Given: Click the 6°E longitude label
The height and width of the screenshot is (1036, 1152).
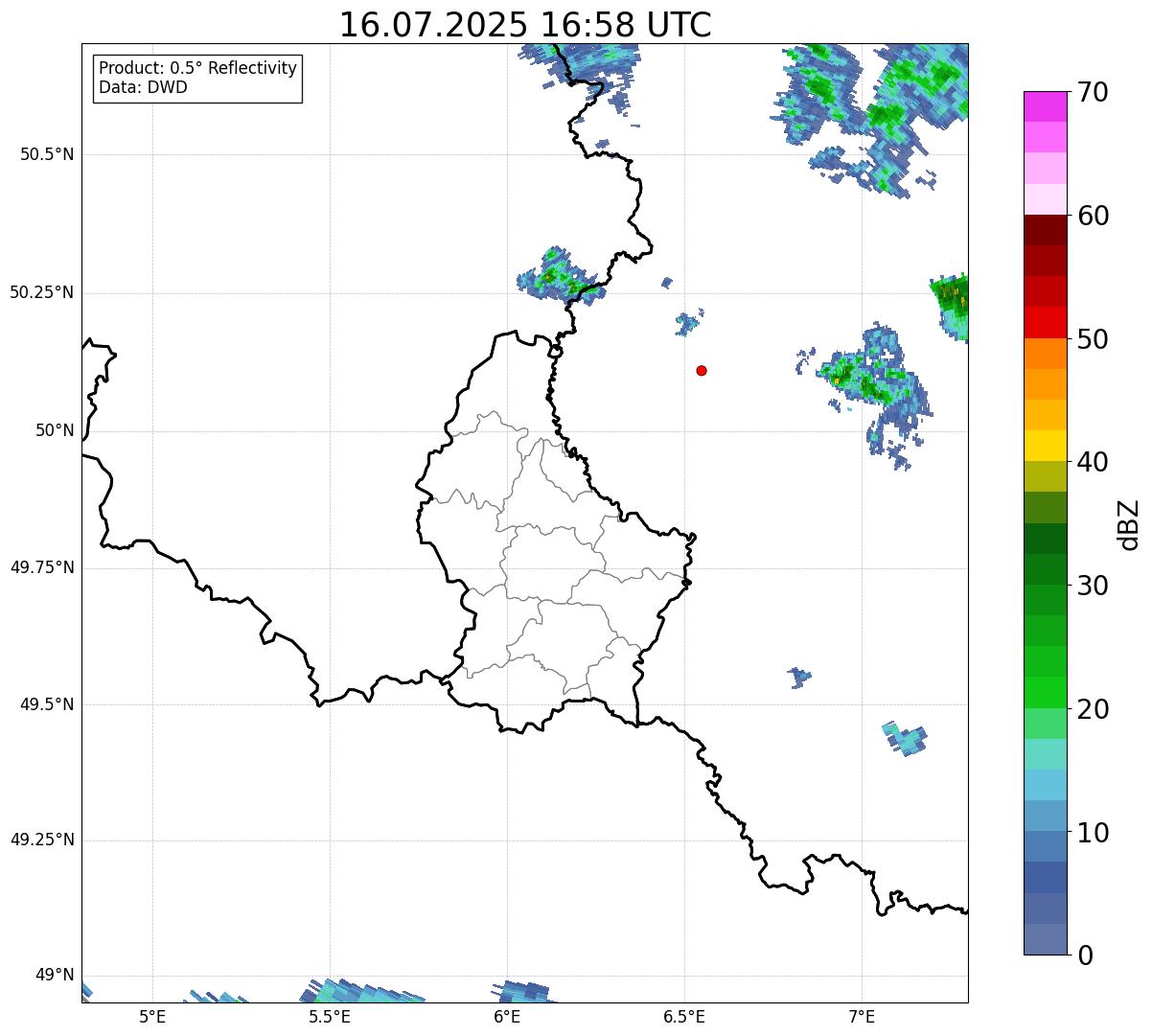Looking at the screenshot, I should [x=507, y=1016].
